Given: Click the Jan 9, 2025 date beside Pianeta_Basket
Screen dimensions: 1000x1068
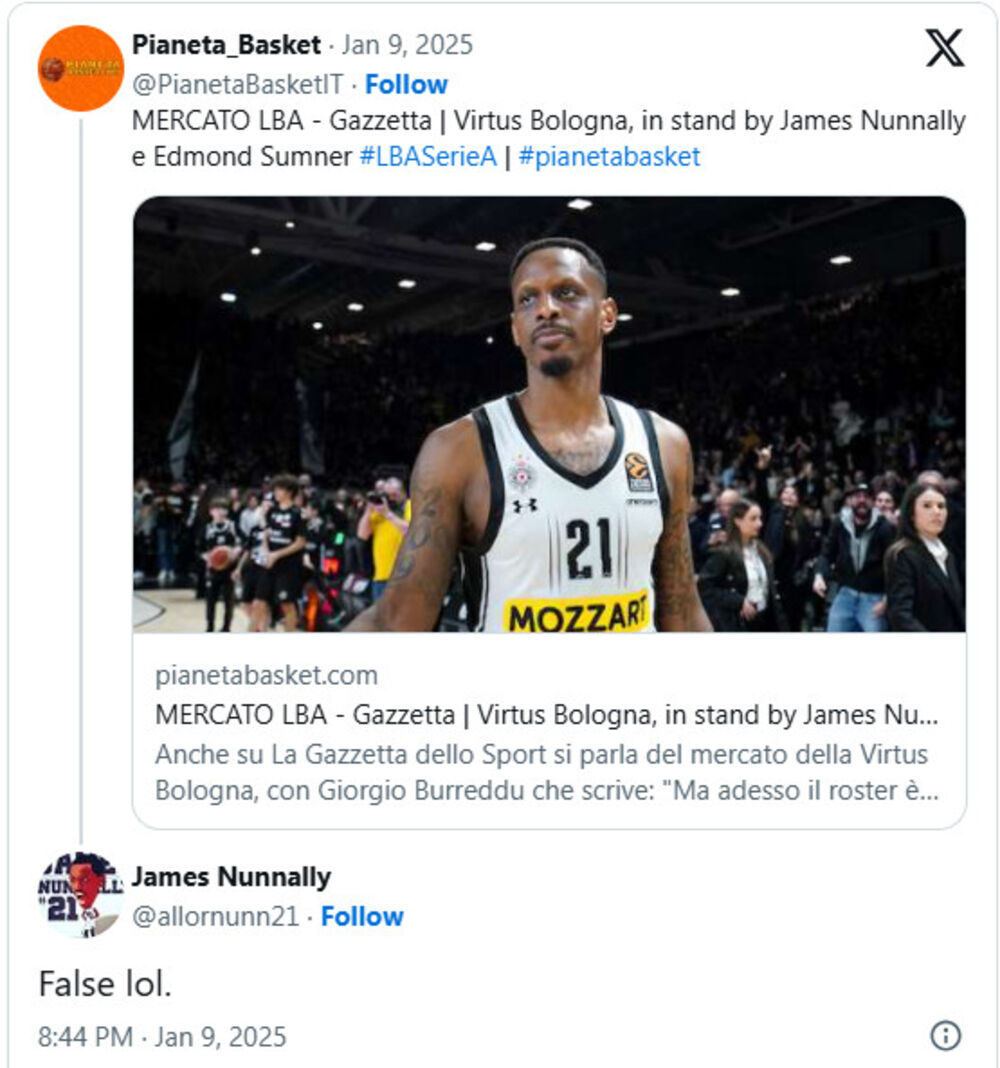Looking at the screenshot, I should coord(407,45).
